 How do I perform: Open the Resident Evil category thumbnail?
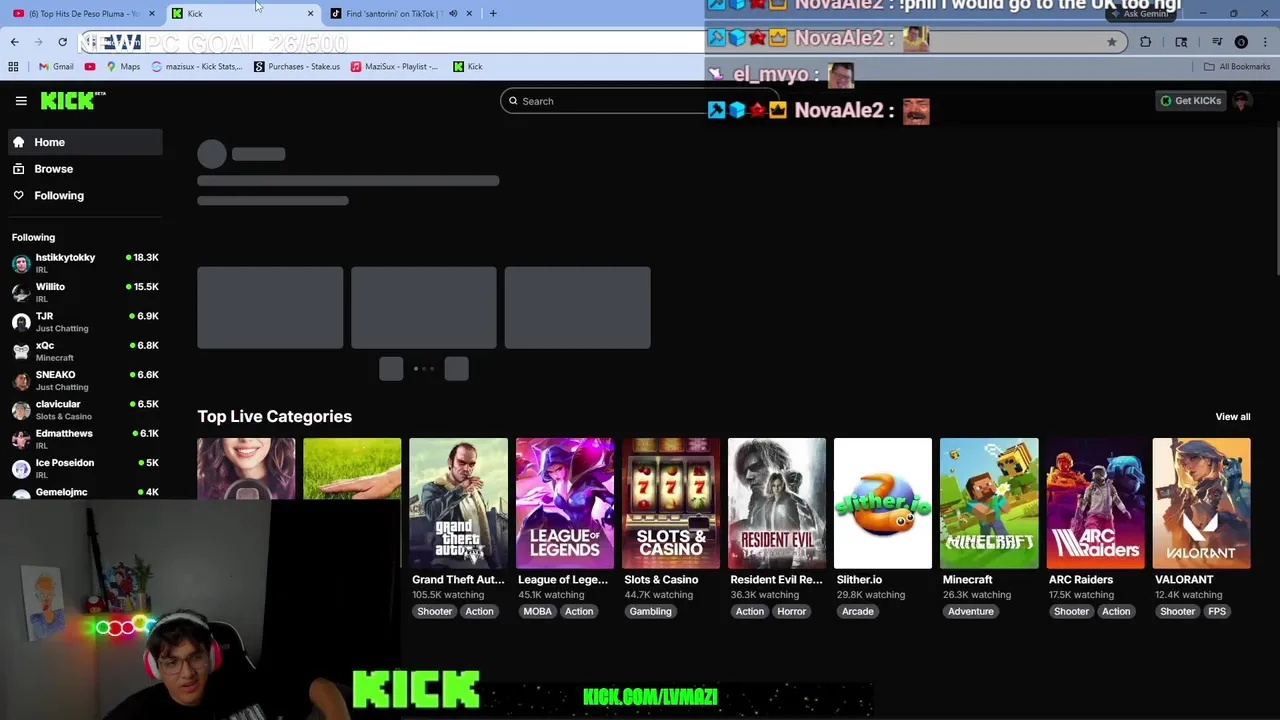[777, 503]
